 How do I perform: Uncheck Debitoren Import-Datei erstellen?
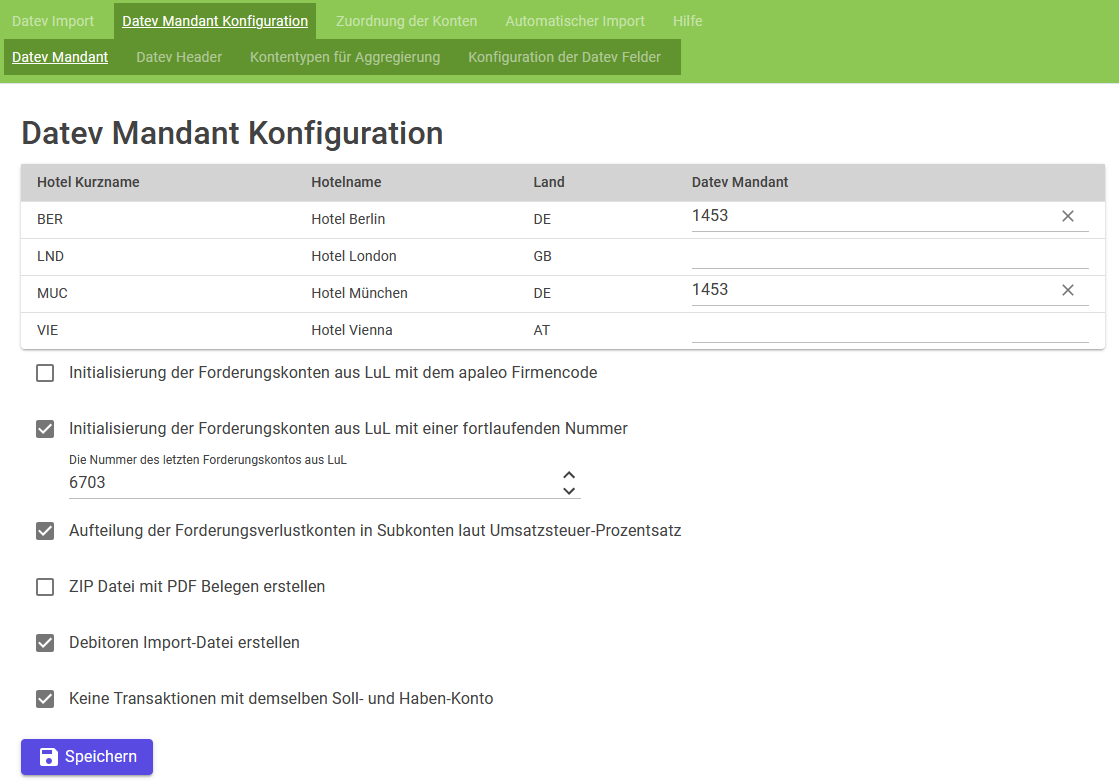click(45, 643)
